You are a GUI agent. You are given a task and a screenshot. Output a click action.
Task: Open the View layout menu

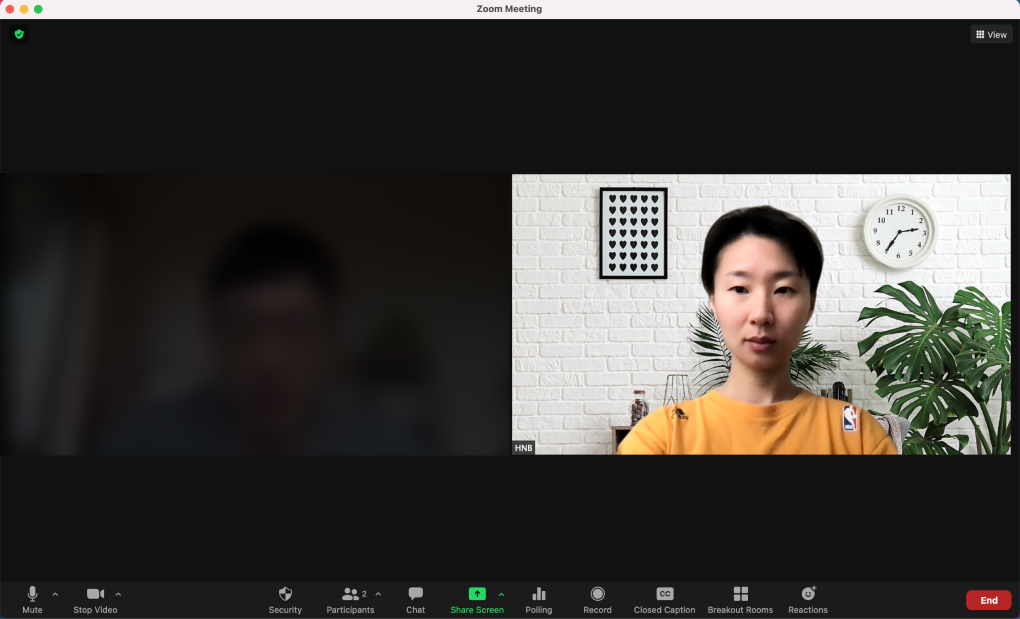[x=991, y=34]
